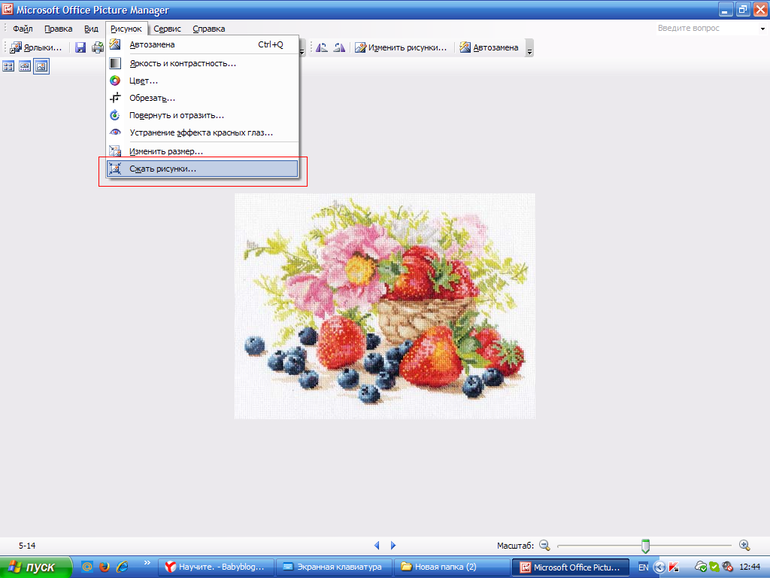Go to previous picture arrow
The height and width of the screenshot is (578, 770).
377,545
